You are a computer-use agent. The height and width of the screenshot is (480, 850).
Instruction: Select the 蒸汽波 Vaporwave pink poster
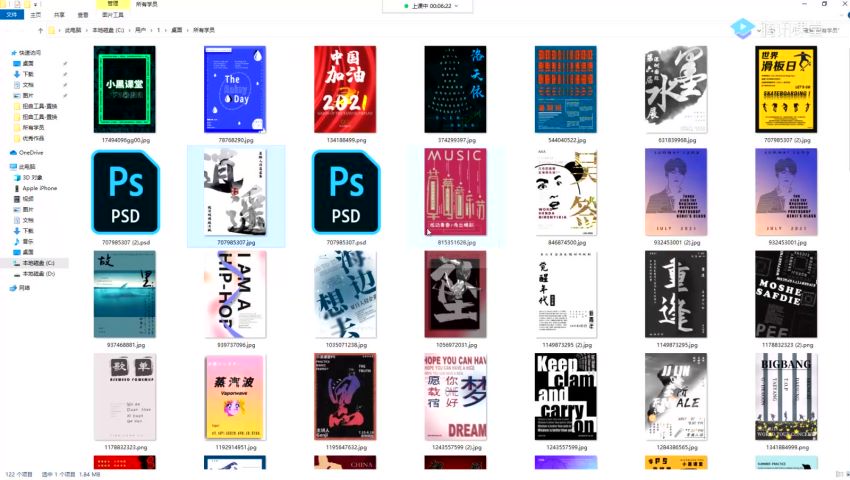pos(235,397)
